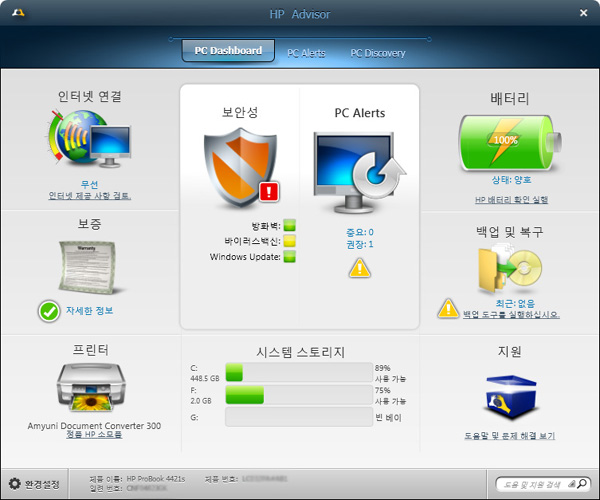This screenshot has height=500, width=600.
Task: Switch to PC Discovery tab
Action: click(378, 53)
